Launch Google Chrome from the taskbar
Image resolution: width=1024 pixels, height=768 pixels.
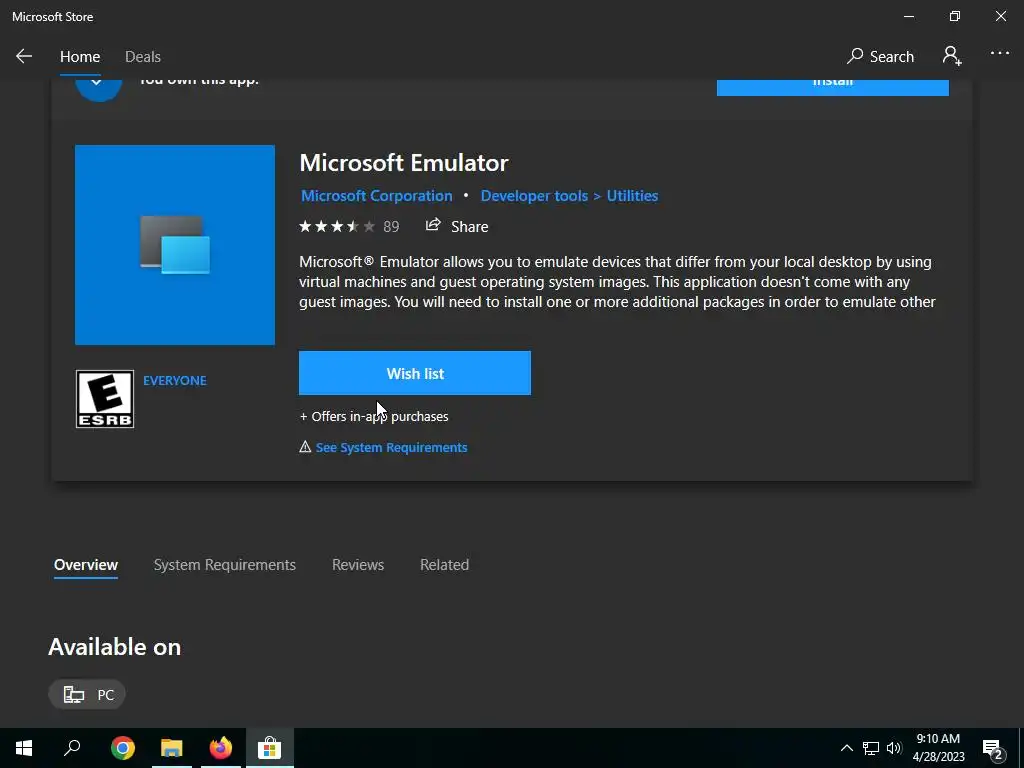[123, 748]
